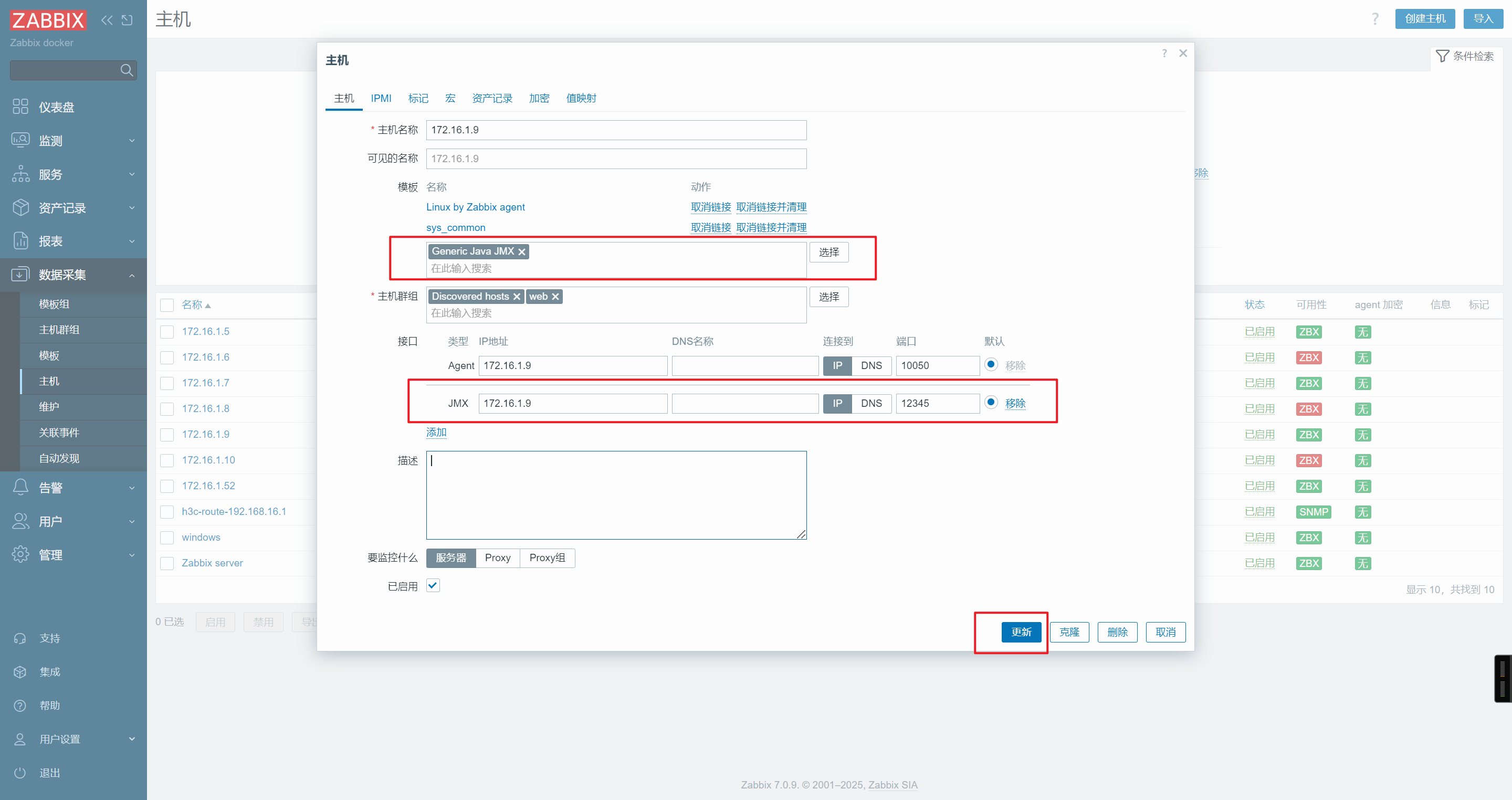This screenshot has width=1512, height=800.
Task: Click the 集成 integrations icon
Action: tap(20, 671)
